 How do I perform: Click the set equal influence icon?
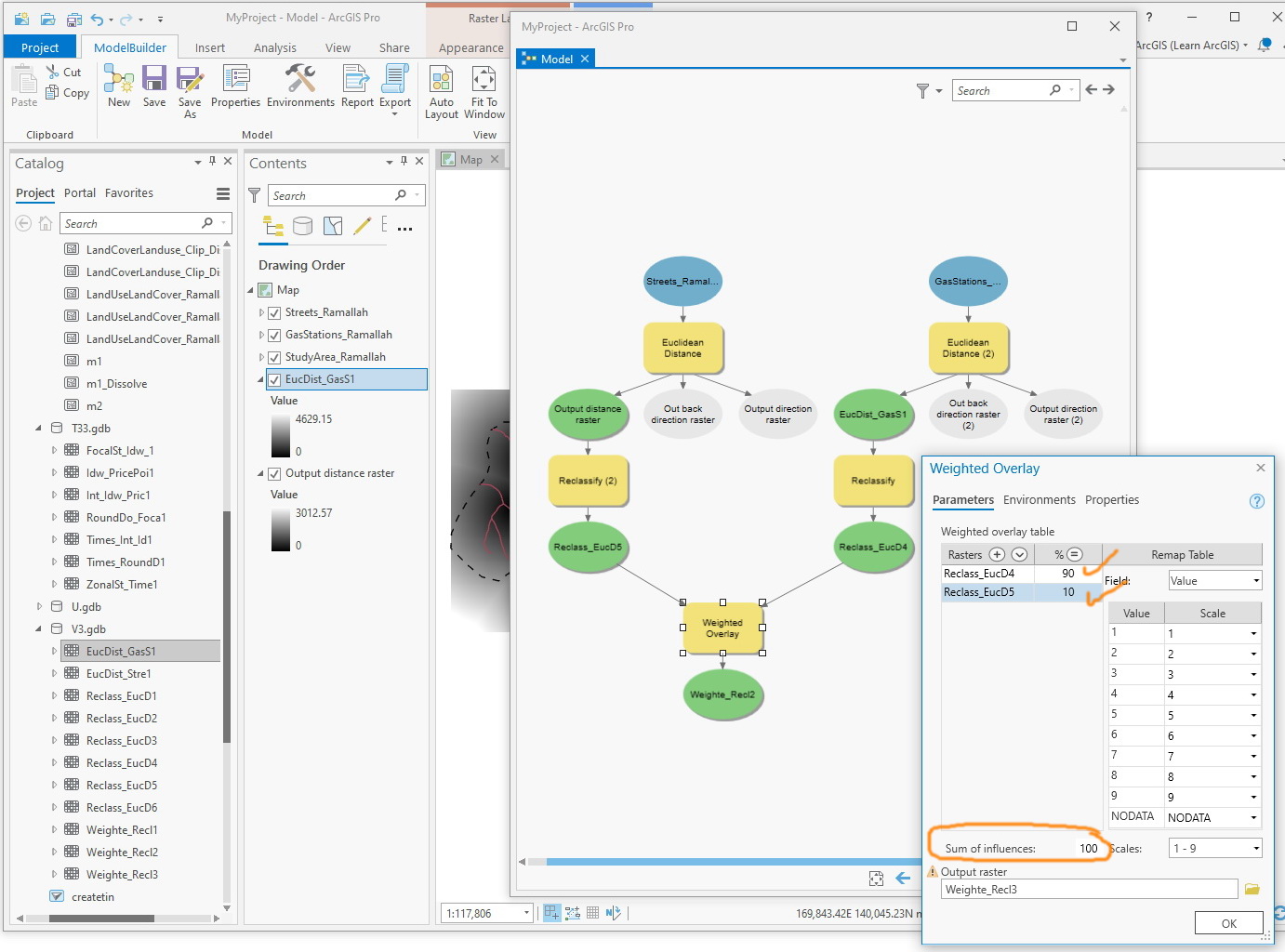(x=1074, y=555)
